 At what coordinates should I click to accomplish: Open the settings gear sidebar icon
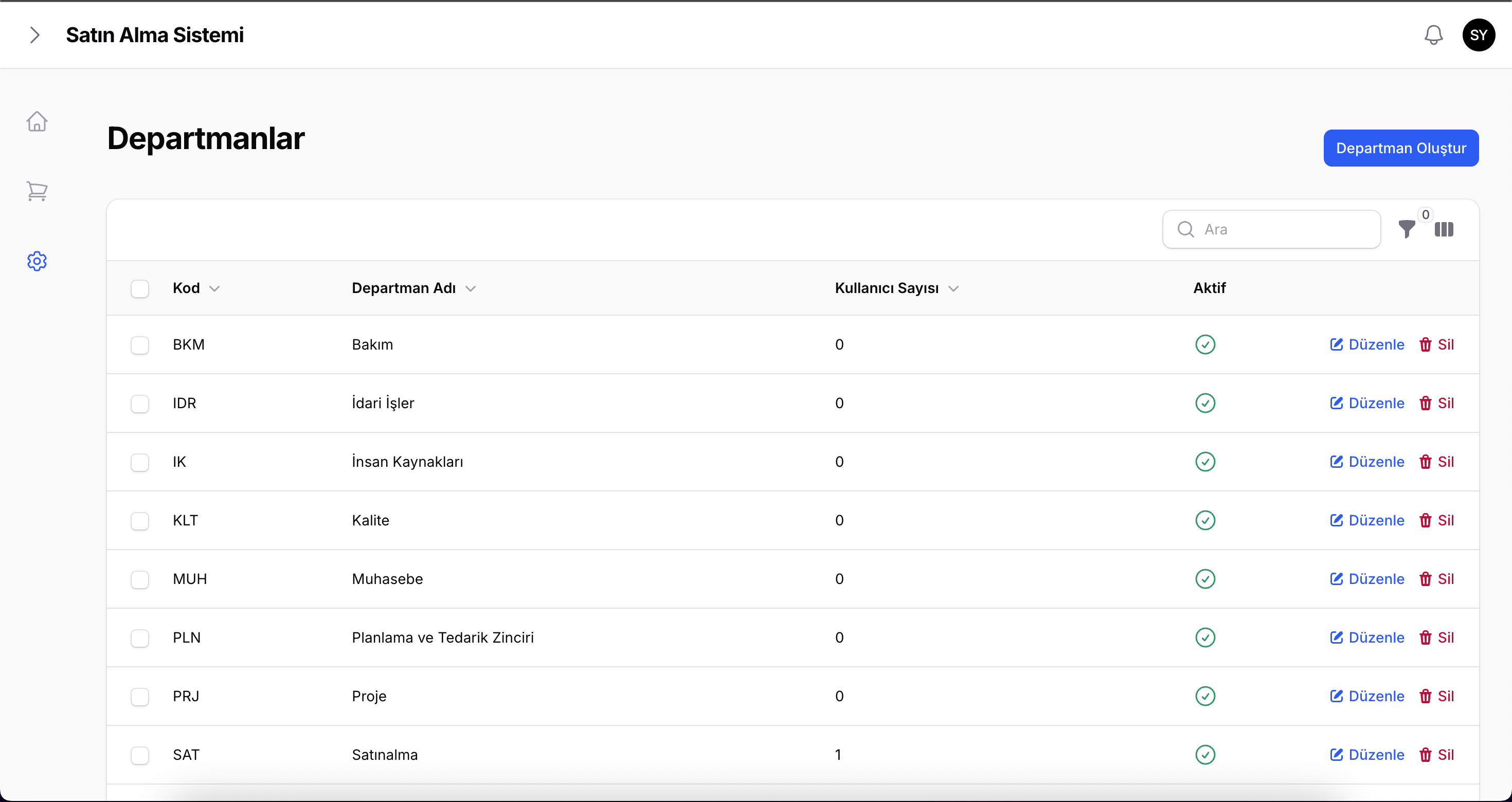click(37, 261)
